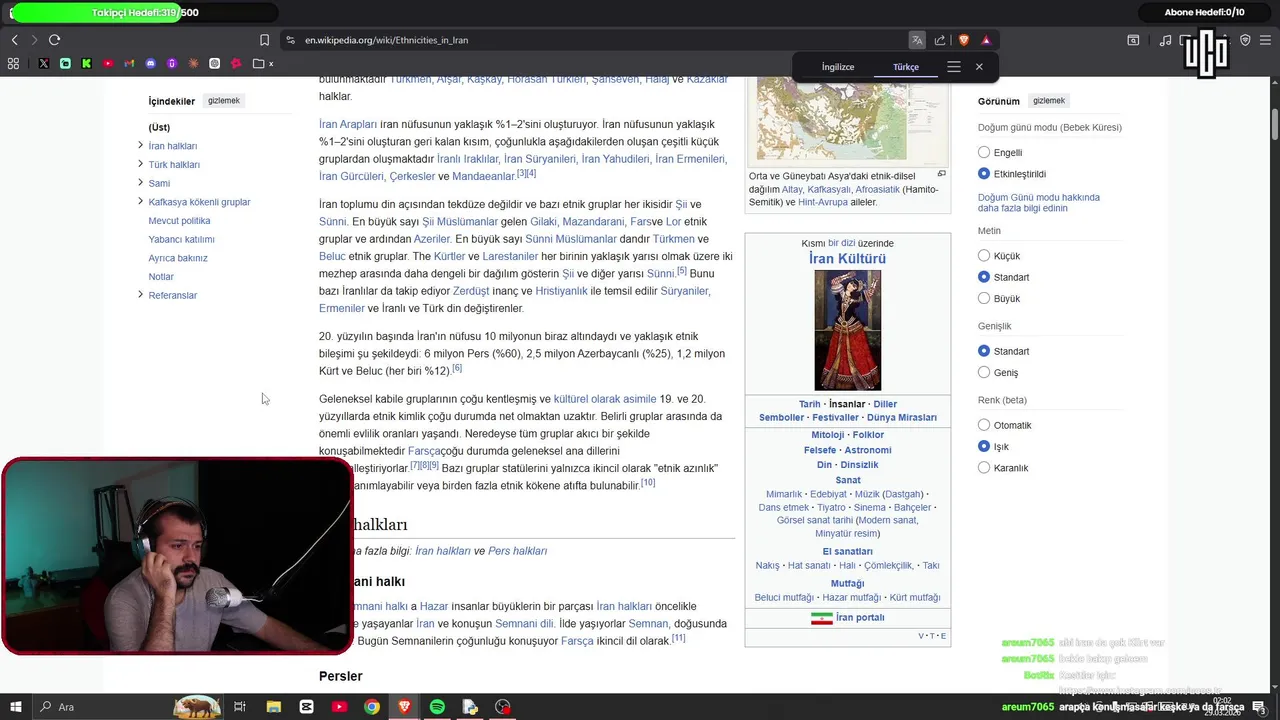
Task: Set text size to Büyük
Action: pos(984,298)
